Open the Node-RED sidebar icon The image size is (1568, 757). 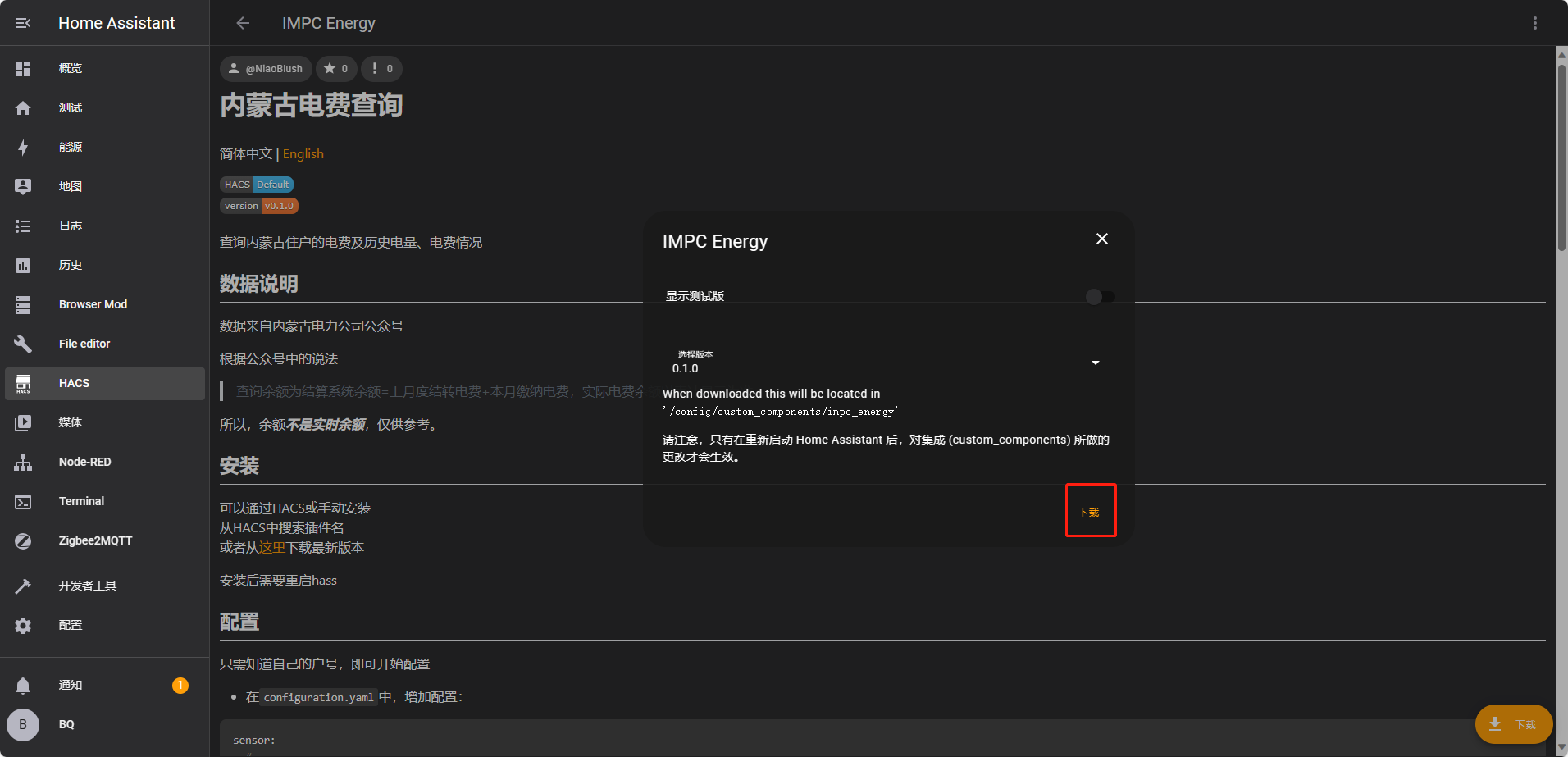click(23, 462)
